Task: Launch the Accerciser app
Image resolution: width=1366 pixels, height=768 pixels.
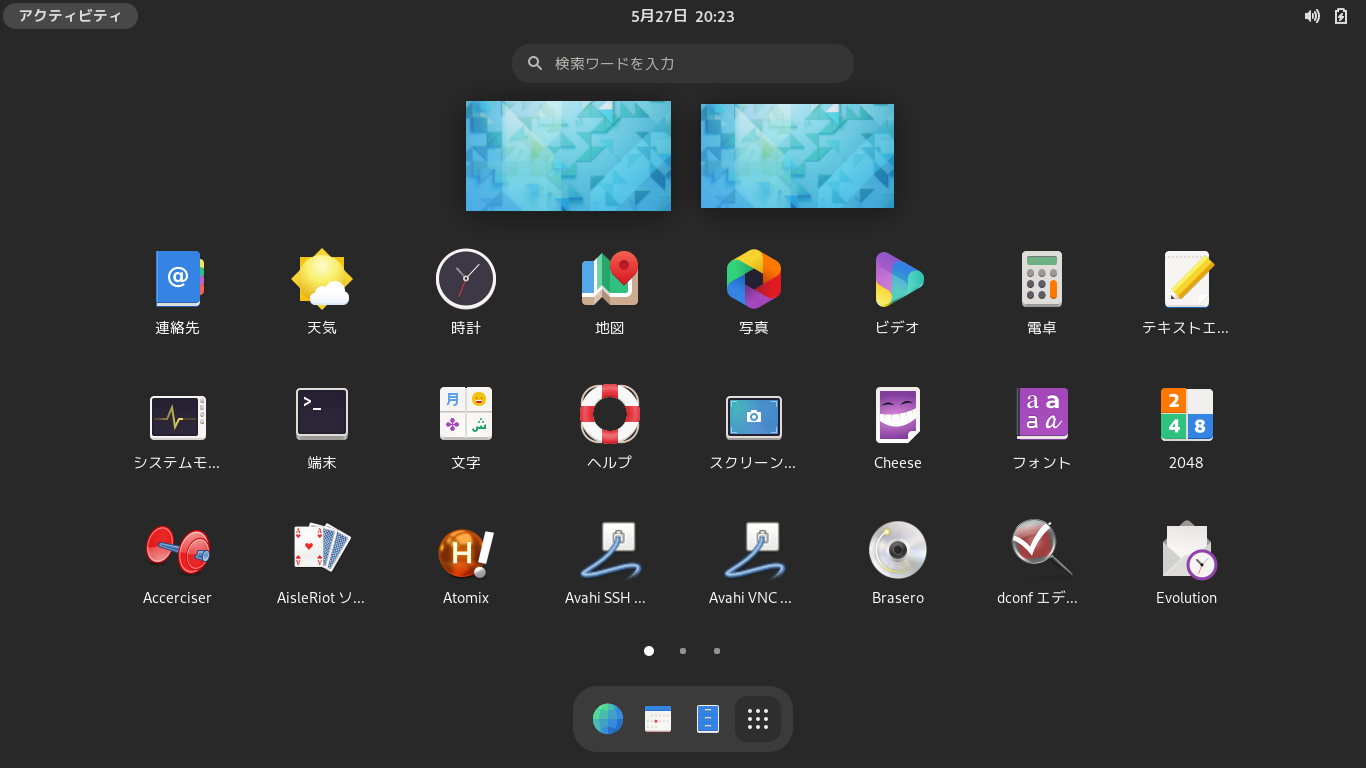Action: [x=178, y=549]
